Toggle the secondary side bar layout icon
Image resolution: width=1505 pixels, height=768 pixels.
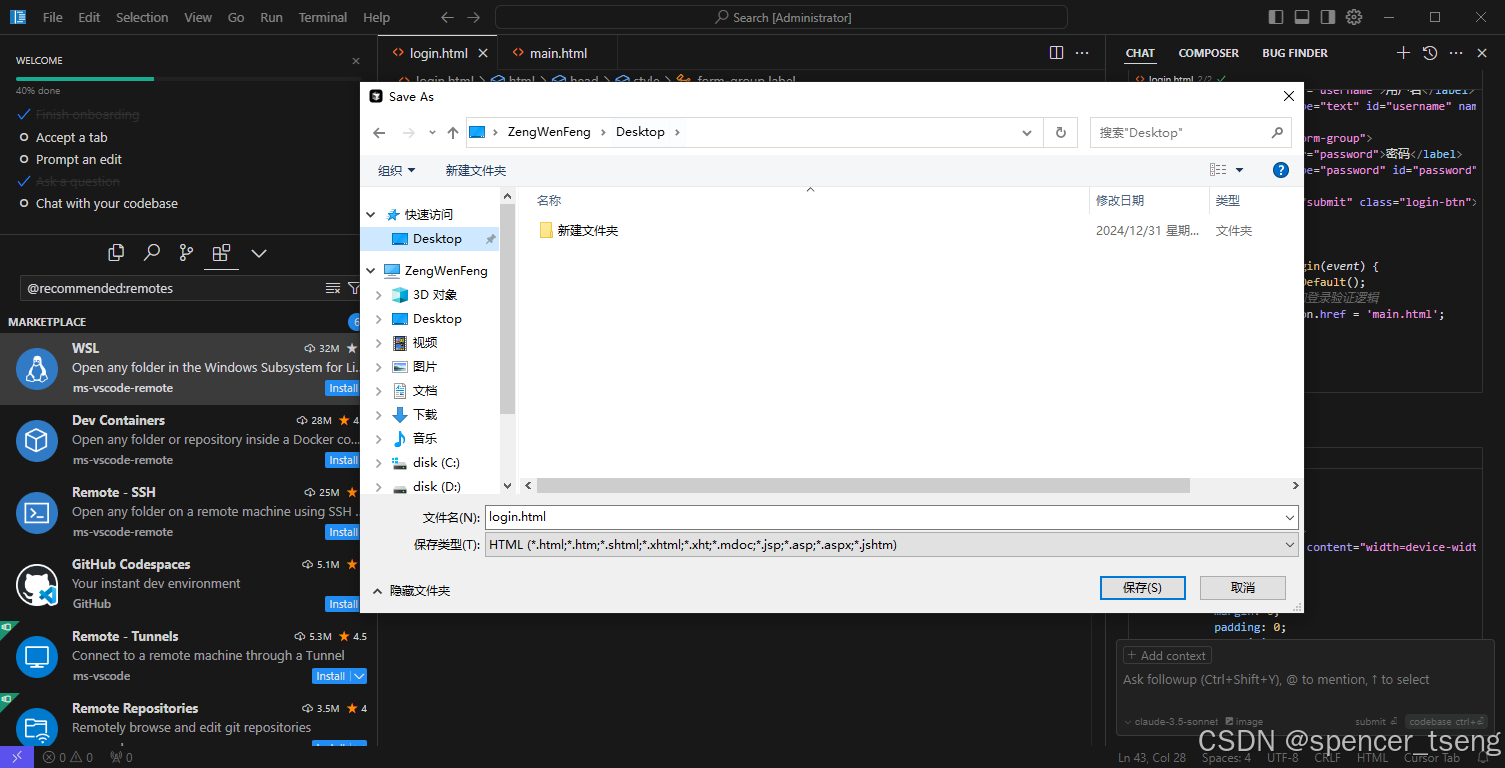point(1328,17)
